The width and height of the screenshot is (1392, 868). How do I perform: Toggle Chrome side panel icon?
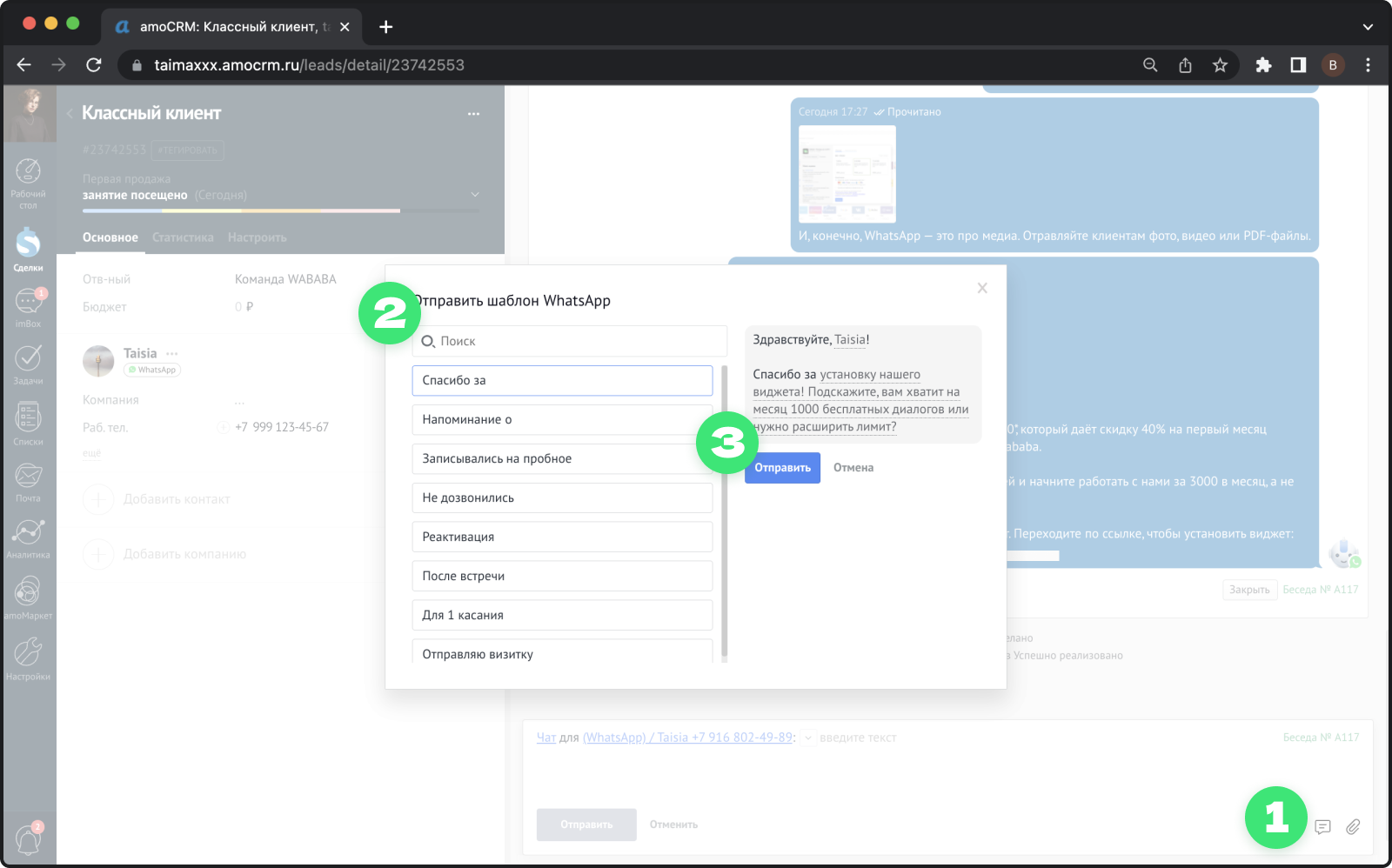pos(1298,65)
